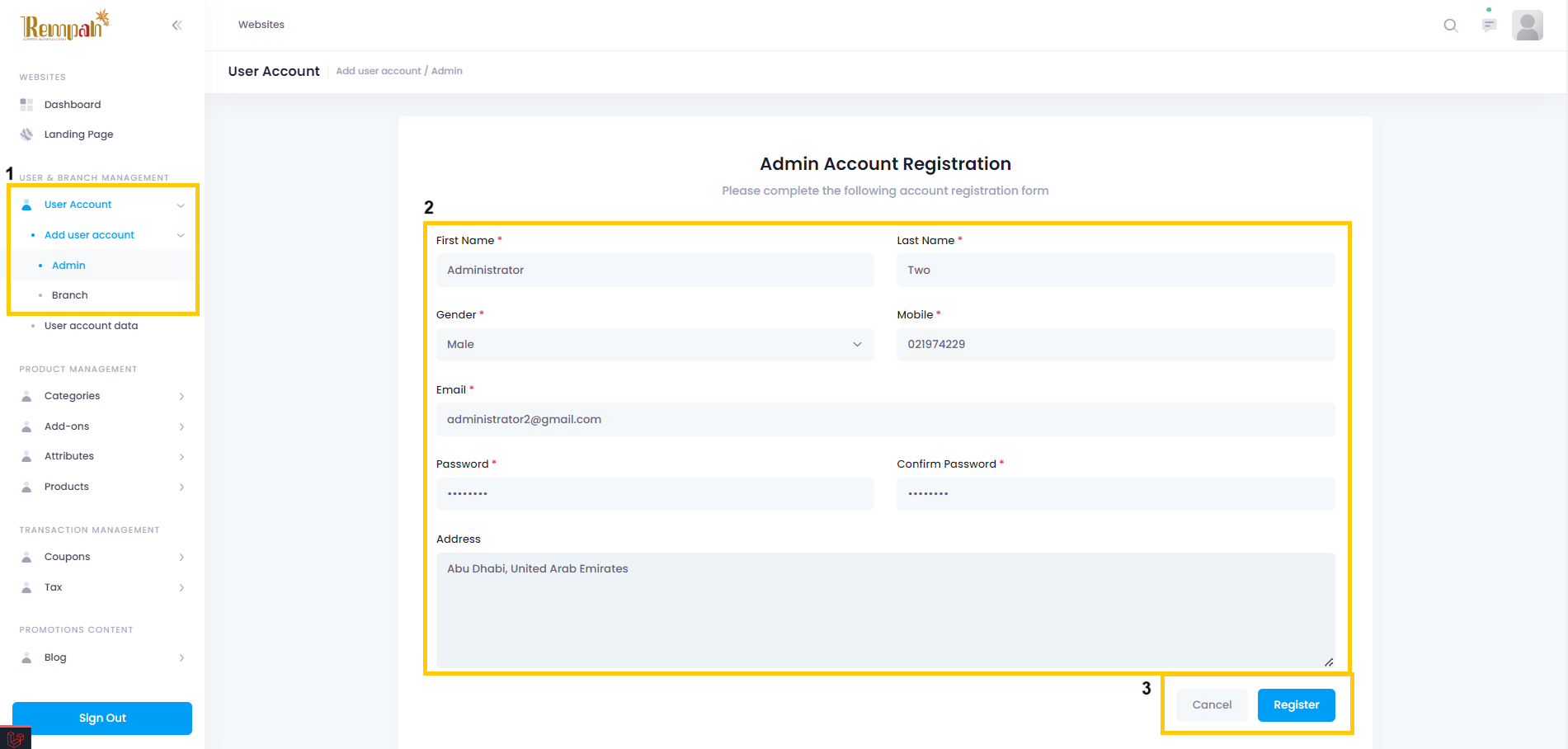
Task: Open Dashboard from sidebar
Action: pos(73,105)
